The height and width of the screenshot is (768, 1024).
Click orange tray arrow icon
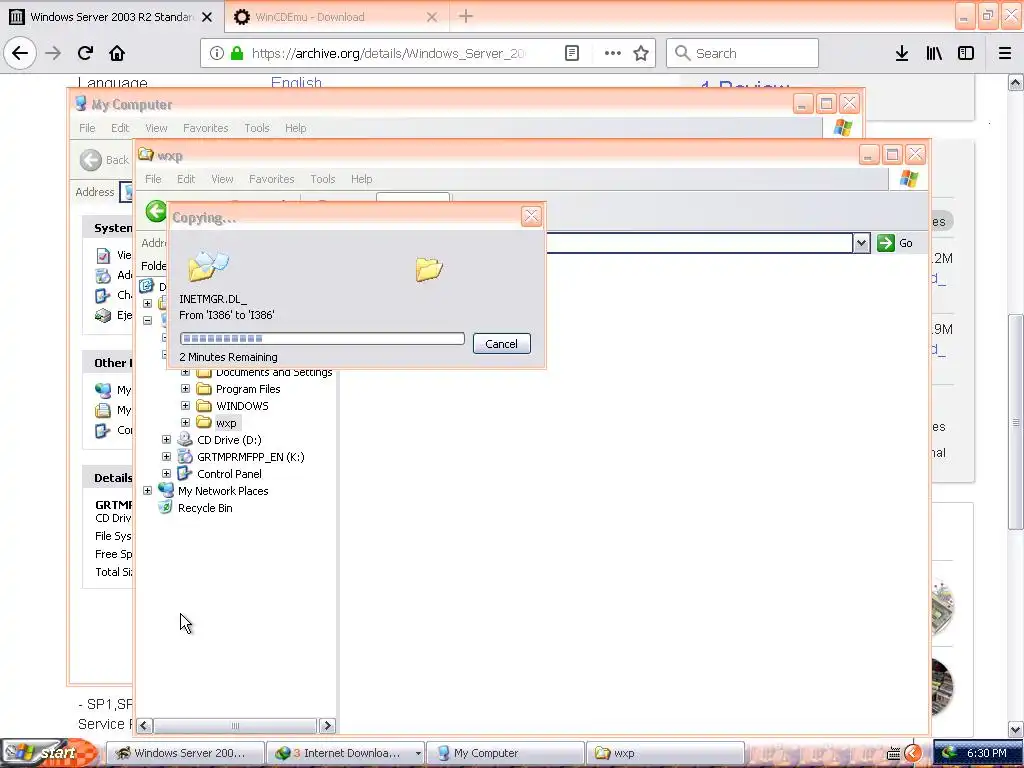point(913,754)
